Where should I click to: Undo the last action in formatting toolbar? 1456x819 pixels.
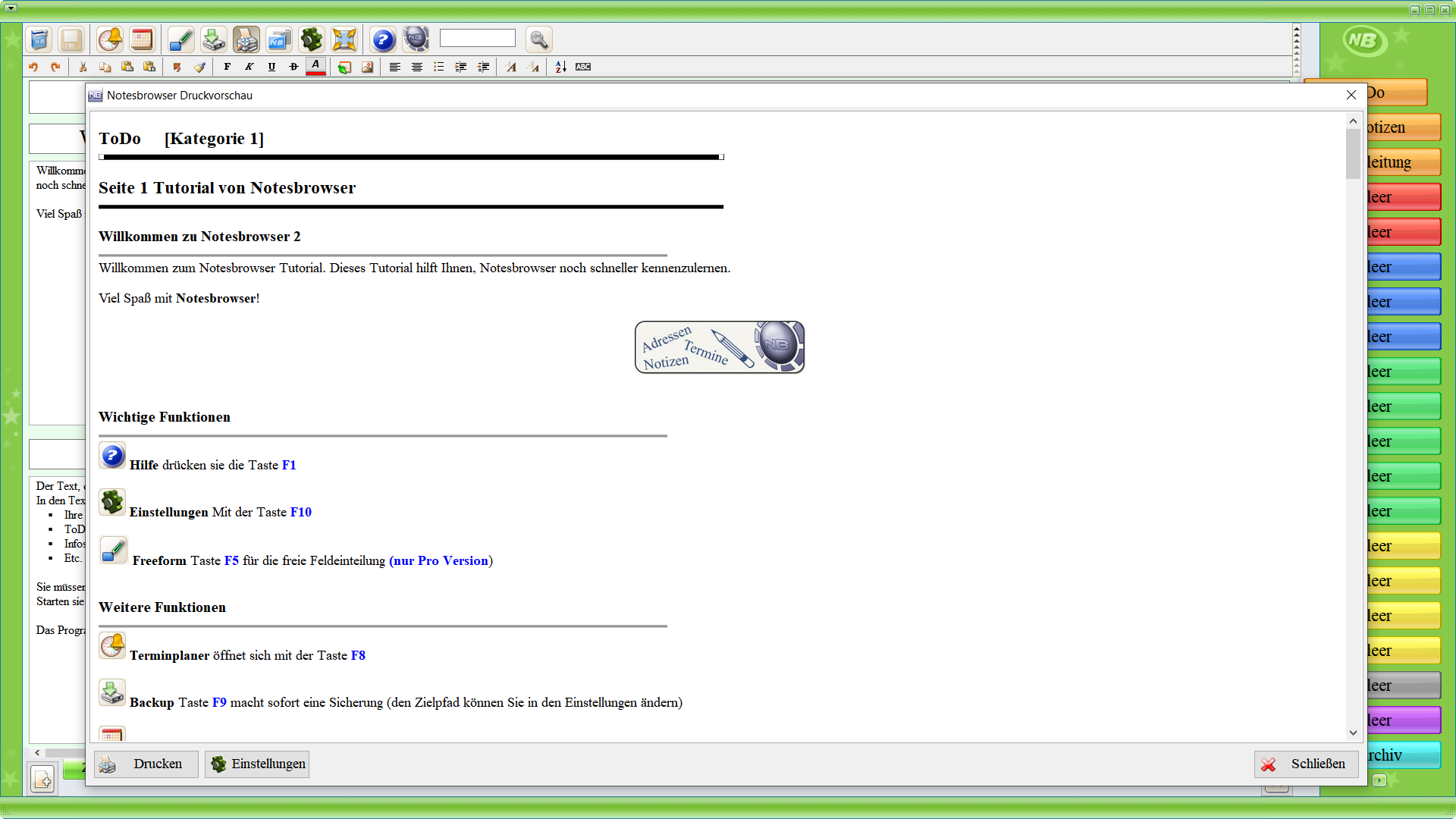pyautogui.click(x=33, y=67)
